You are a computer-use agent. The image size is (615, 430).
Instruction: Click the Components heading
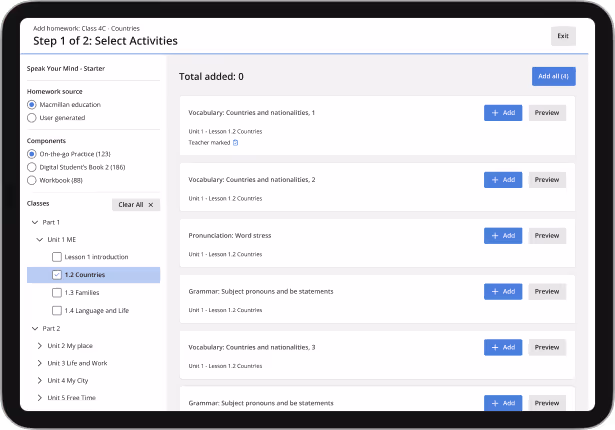46,141
